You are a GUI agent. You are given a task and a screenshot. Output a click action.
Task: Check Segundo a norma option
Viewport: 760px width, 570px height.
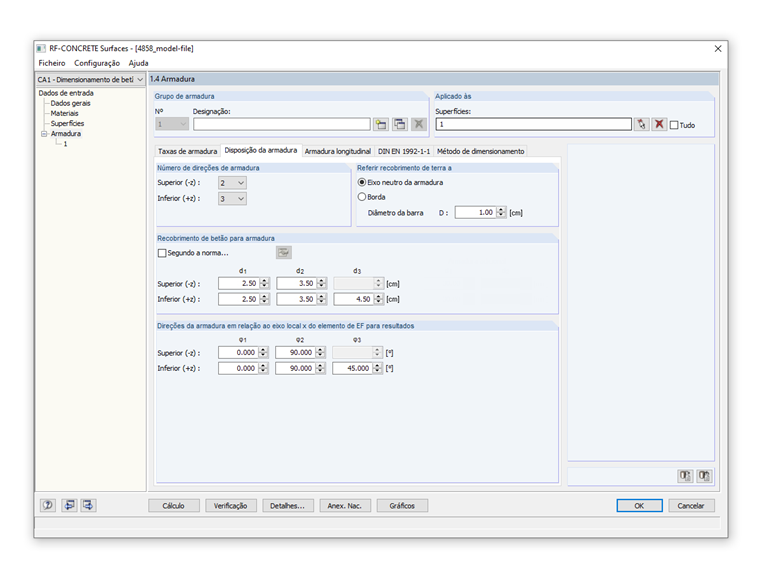(162, 253)
